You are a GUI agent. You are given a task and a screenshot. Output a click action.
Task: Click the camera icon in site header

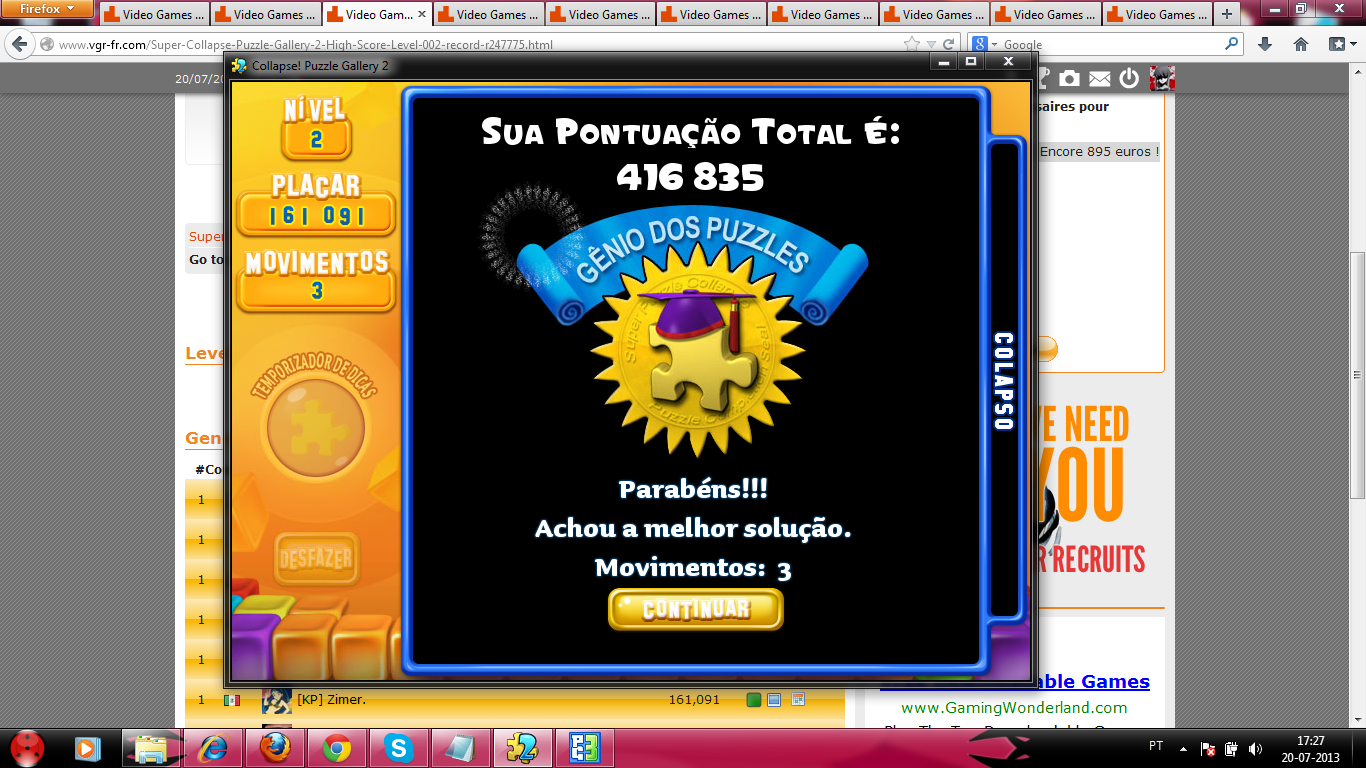1069,79
